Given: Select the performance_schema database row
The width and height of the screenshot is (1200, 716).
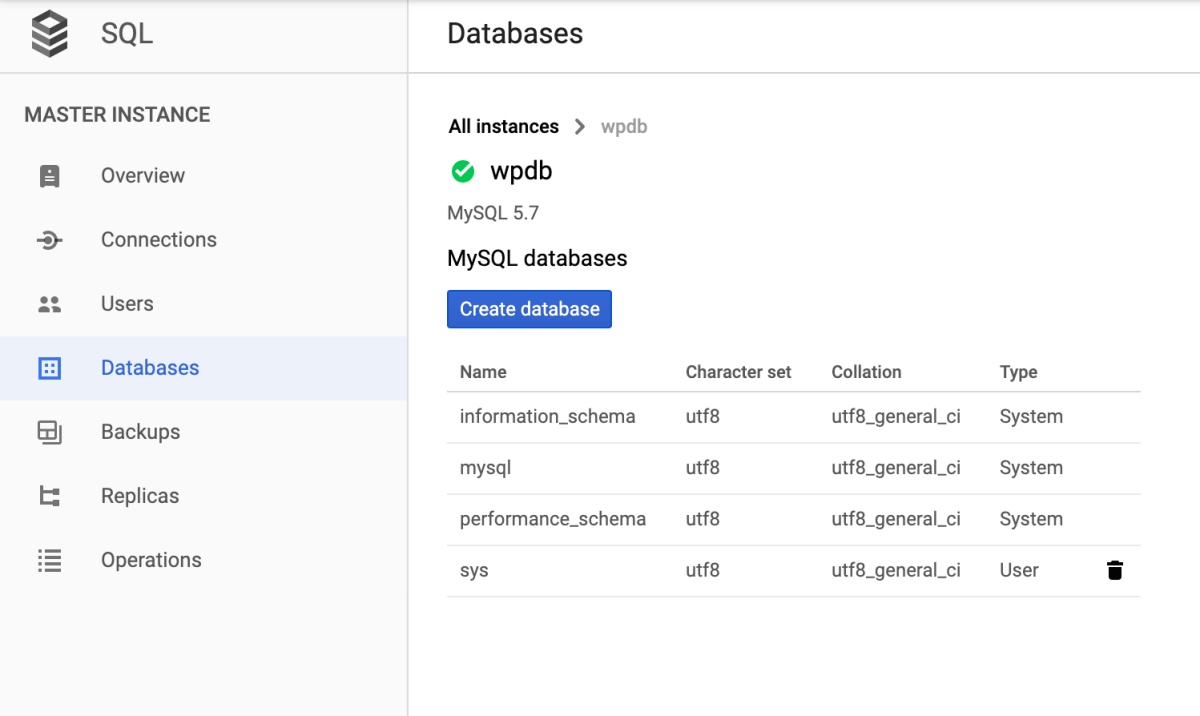Looking at the screenshot, I should [x=551, y=519].
